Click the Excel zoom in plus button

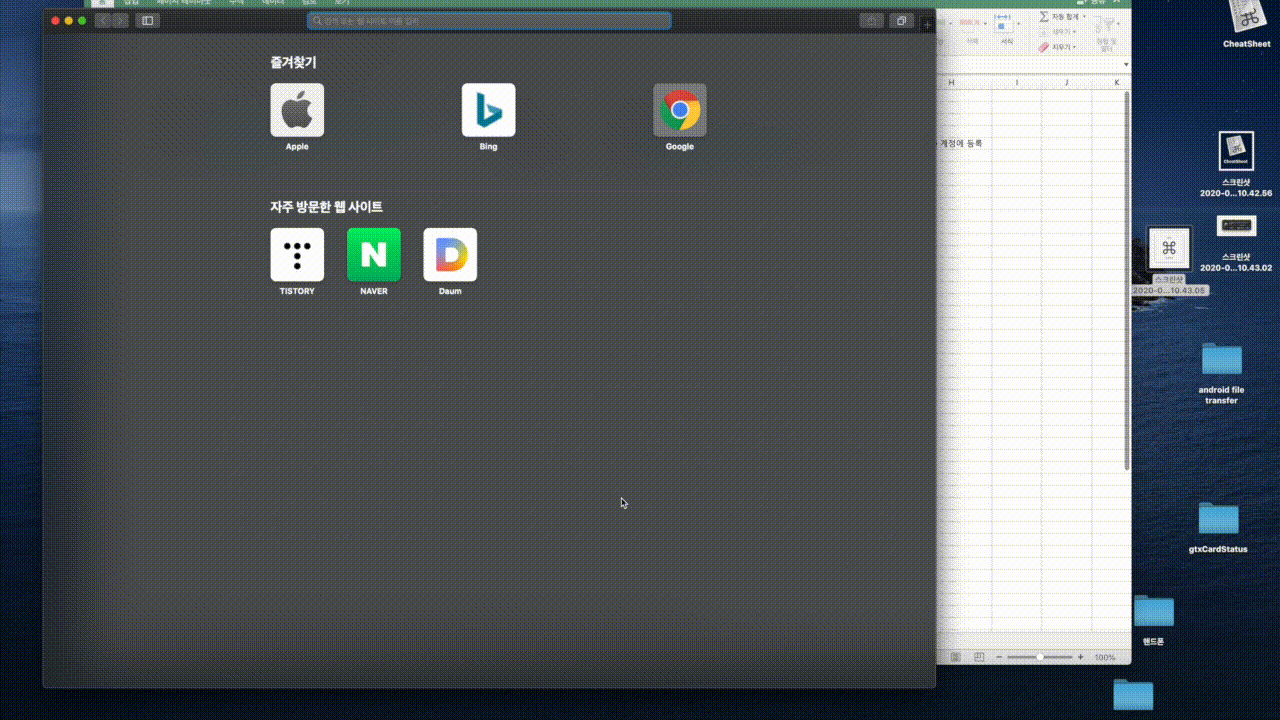1080,657
